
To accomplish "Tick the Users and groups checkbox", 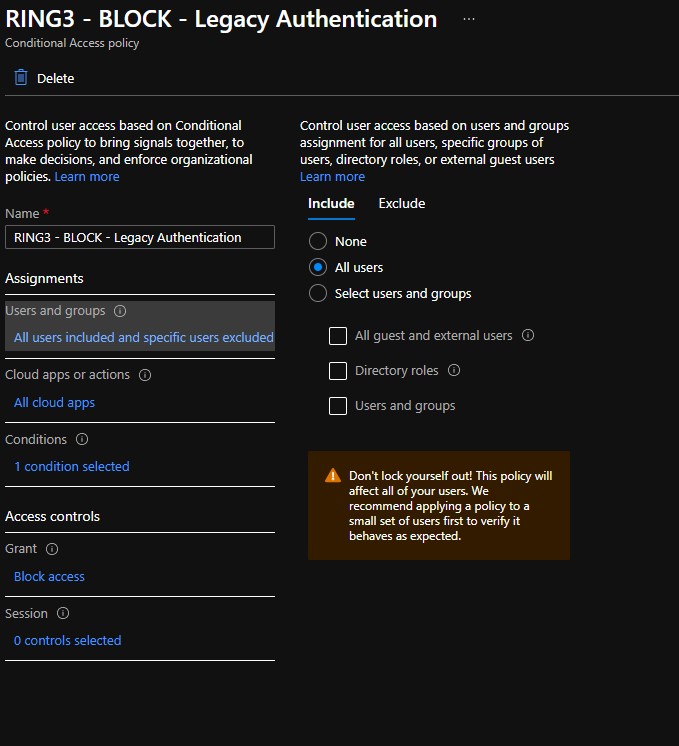I will [x=338, y=406].
